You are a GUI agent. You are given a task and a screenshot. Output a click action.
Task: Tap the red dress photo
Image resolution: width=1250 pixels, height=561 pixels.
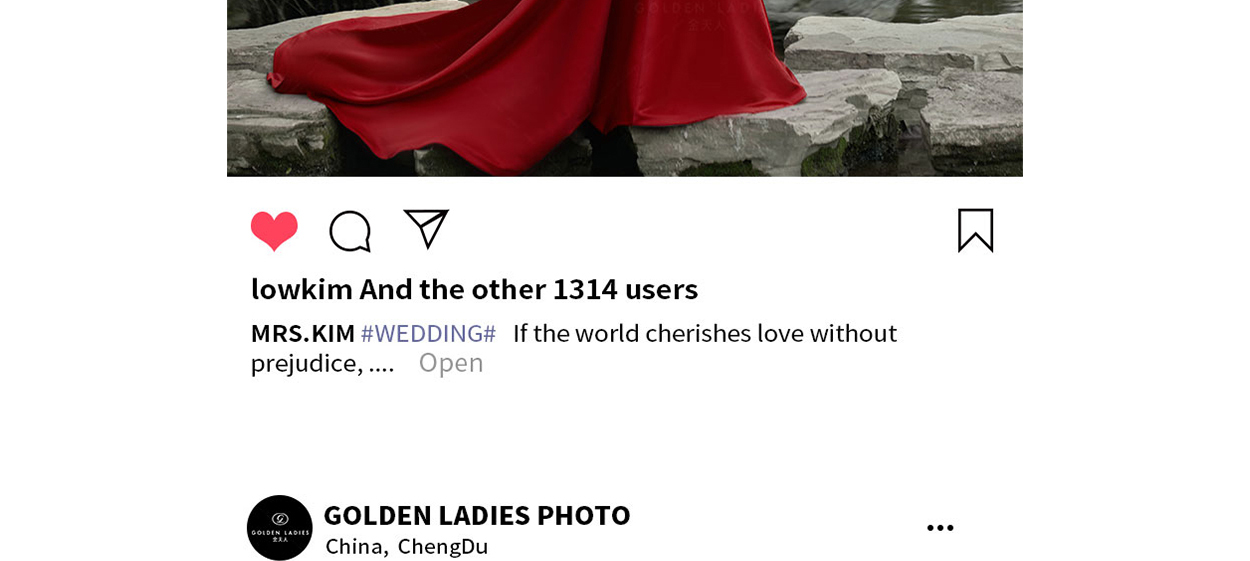[x=625, y=88]
